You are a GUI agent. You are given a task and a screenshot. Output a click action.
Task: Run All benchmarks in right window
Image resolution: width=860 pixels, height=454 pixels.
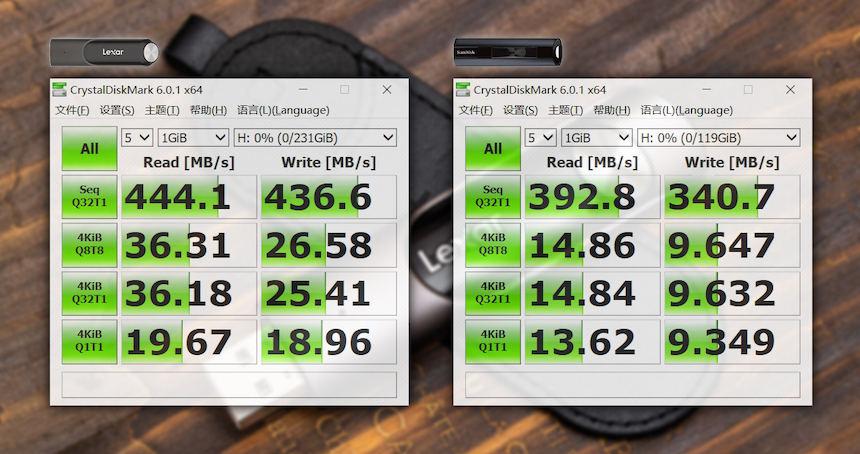(x=493, y=149)
